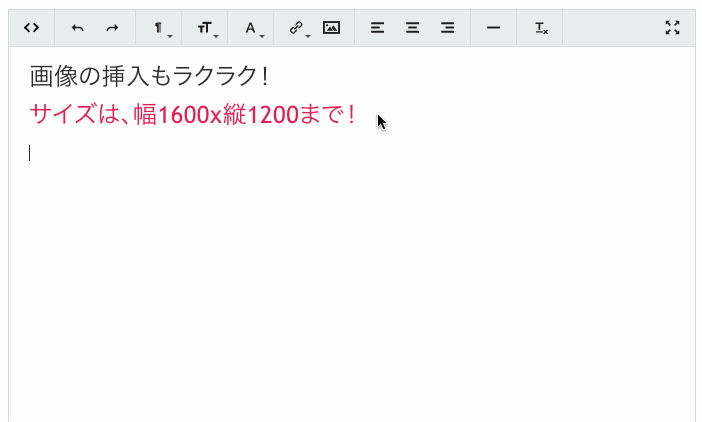Click the text 画像の挿入もラクラク!
This screenshot has width=702, height=422.
150,76
